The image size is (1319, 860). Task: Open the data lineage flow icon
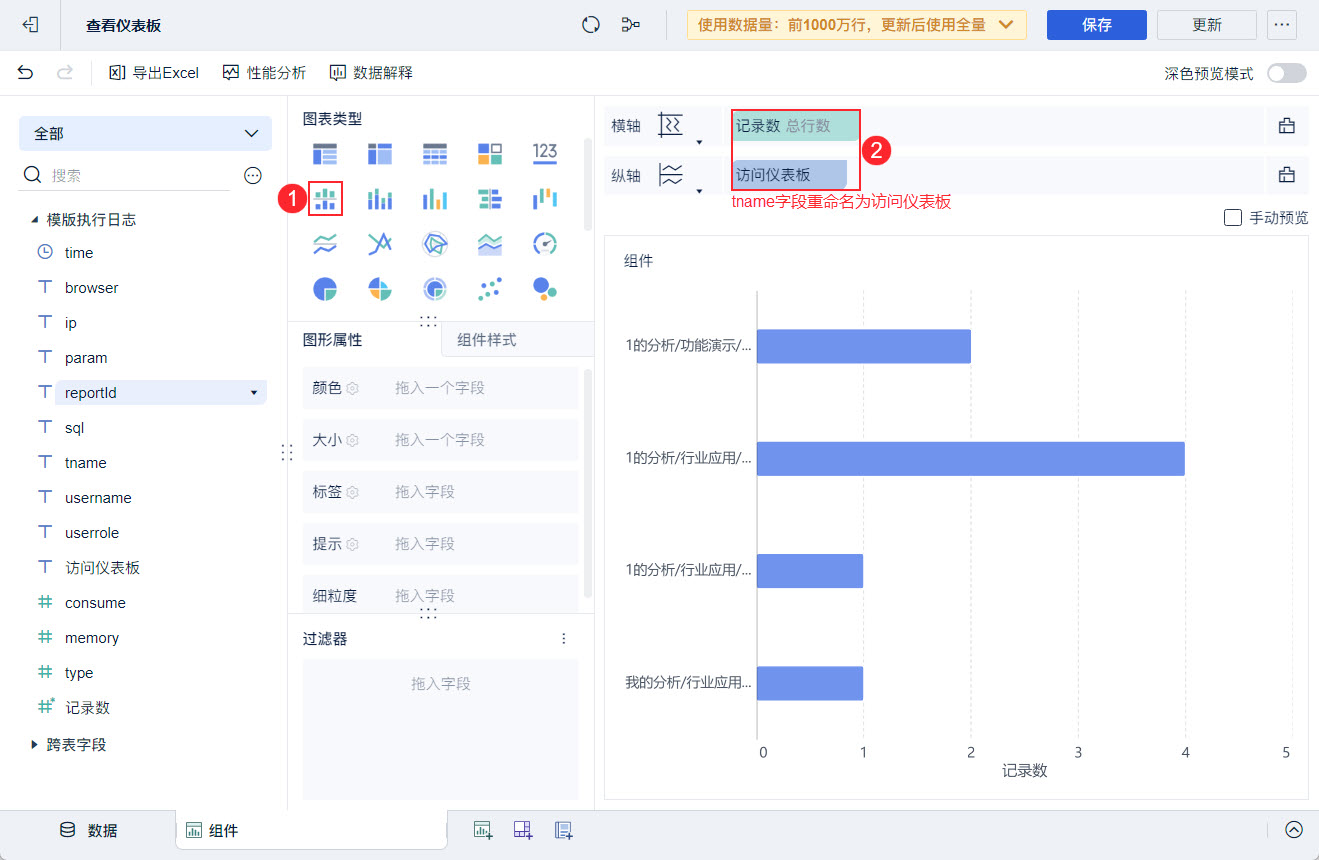pyautogui.click(x=631, y=25)
